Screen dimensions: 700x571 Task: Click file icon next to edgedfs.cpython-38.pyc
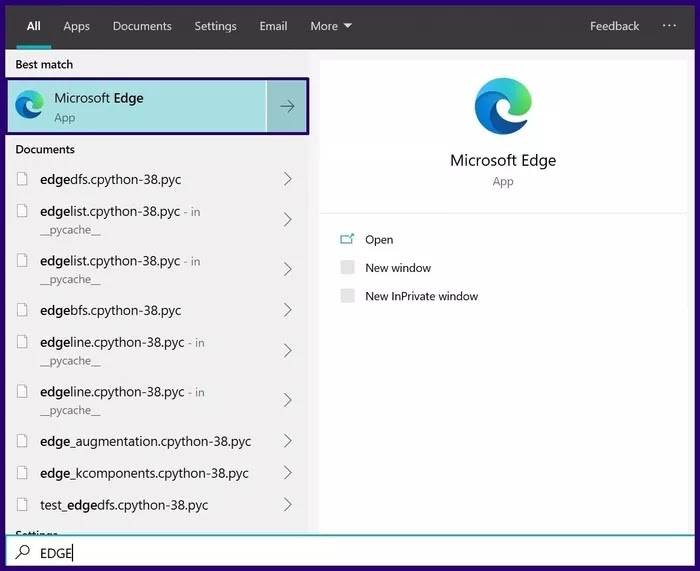pos(22,179)
